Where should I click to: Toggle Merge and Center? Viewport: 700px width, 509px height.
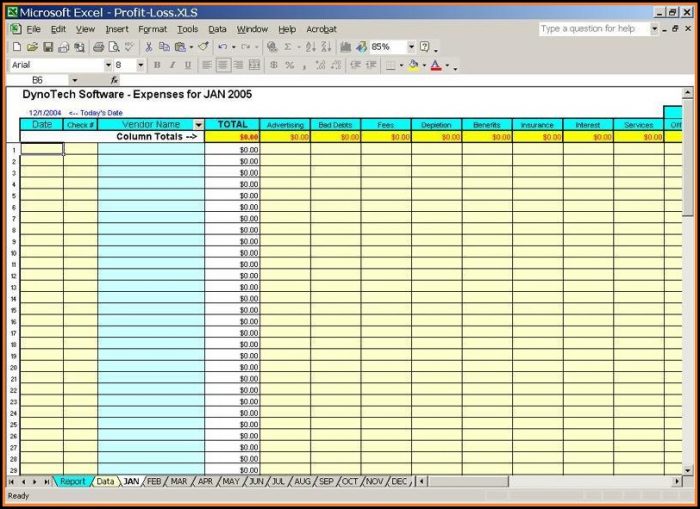pos(254,65)
